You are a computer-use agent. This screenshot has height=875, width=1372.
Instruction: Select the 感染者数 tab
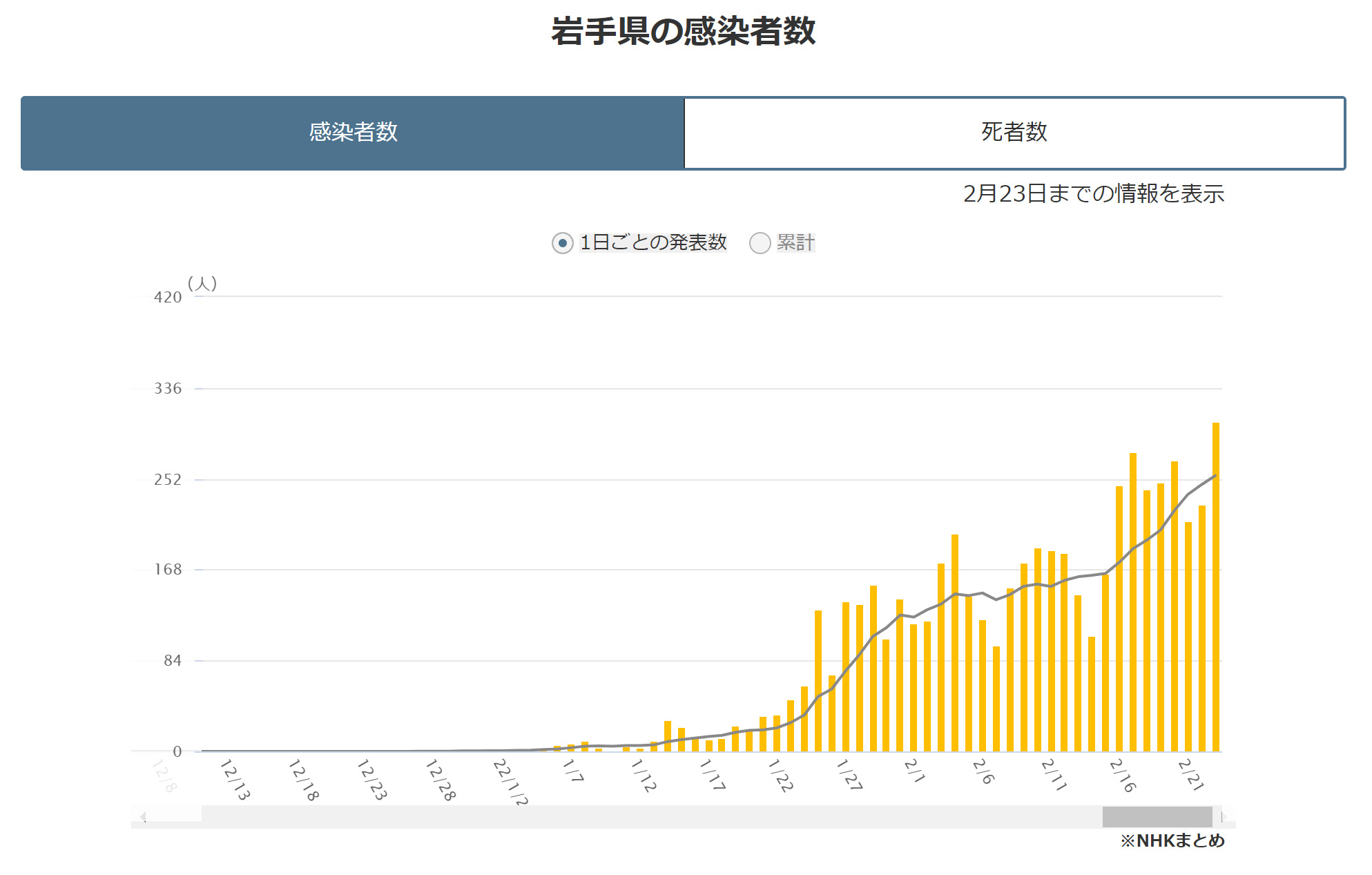[353, 133]
